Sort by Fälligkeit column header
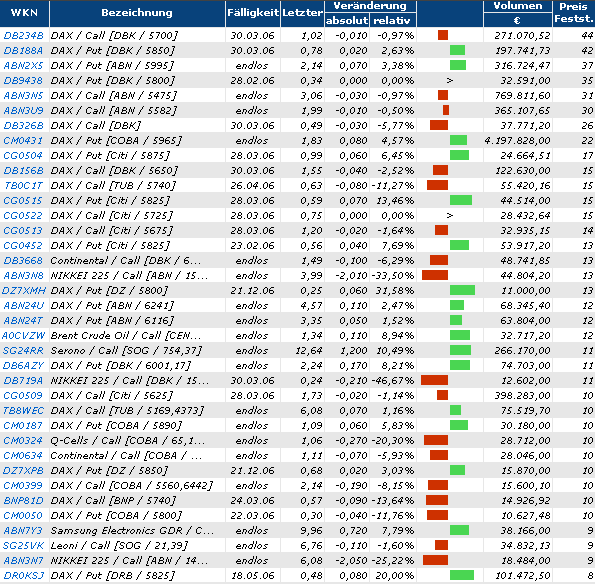The width and height of the screenshot is (595, 584). coord(253,13)
